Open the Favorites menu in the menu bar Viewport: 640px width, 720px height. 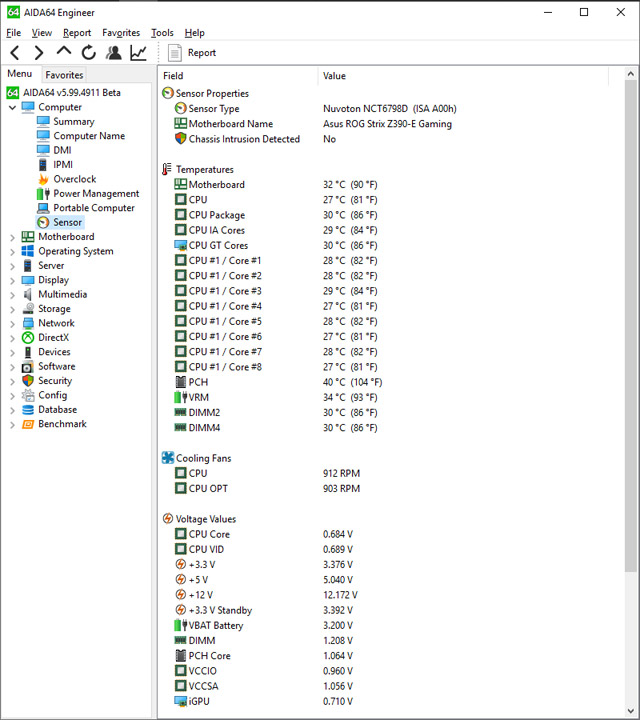[x=121, y=33]
